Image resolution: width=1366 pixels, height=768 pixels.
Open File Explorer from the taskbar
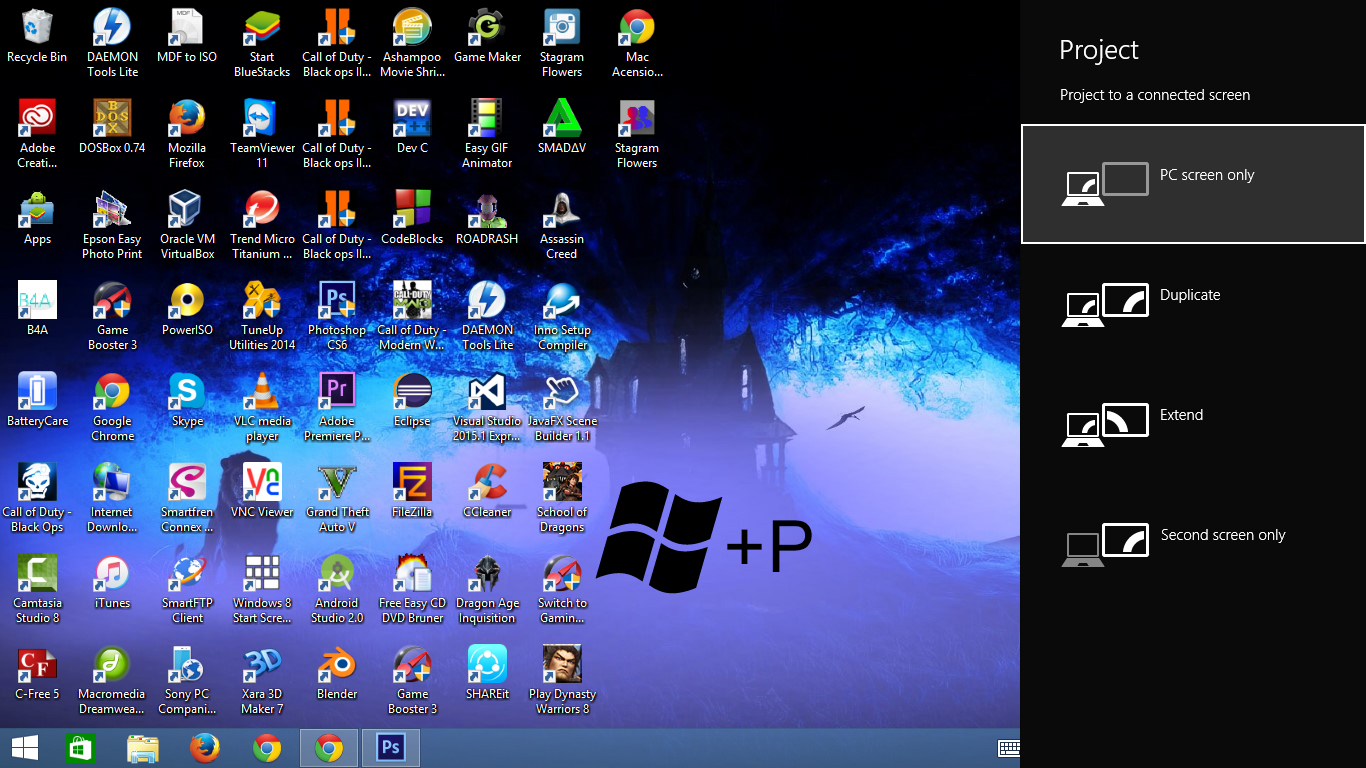143,748
